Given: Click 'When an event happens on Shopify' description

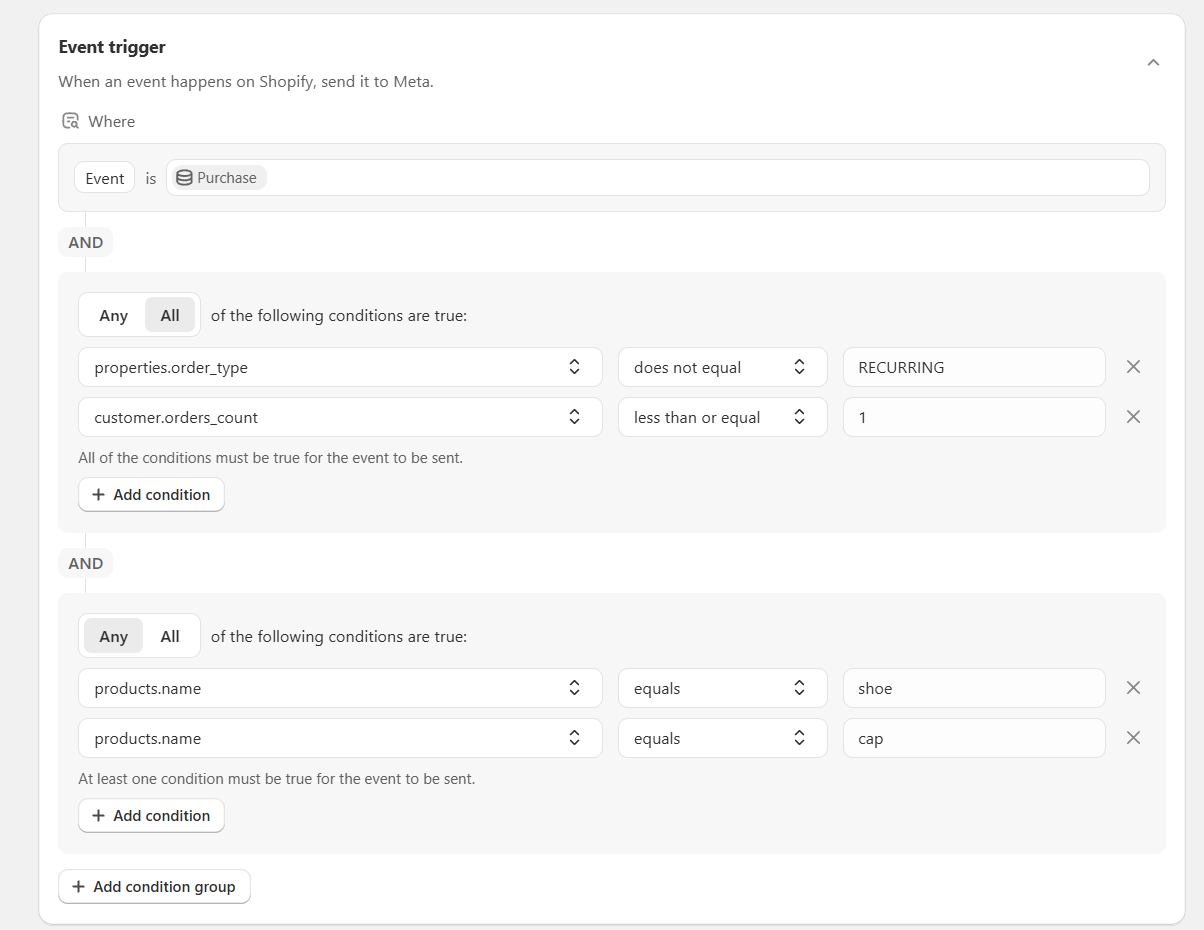Looking at the screenshot, I should (x=246, y=82).
